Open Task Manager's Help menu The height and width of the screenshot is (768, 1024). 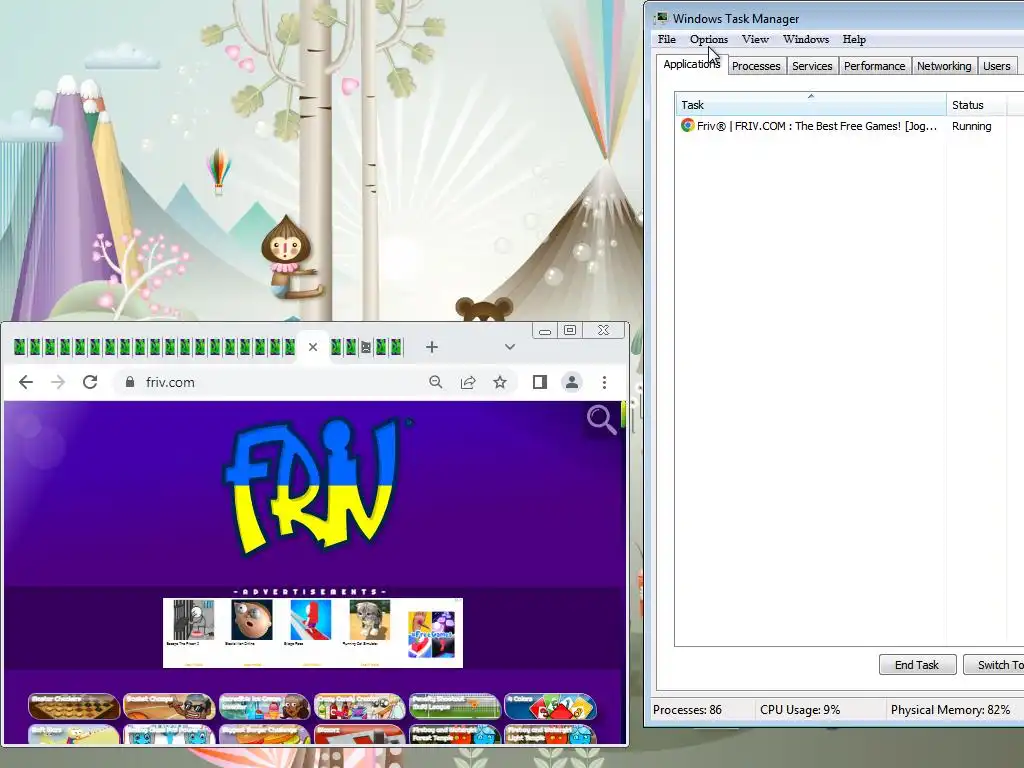click(x=854, y=39)
